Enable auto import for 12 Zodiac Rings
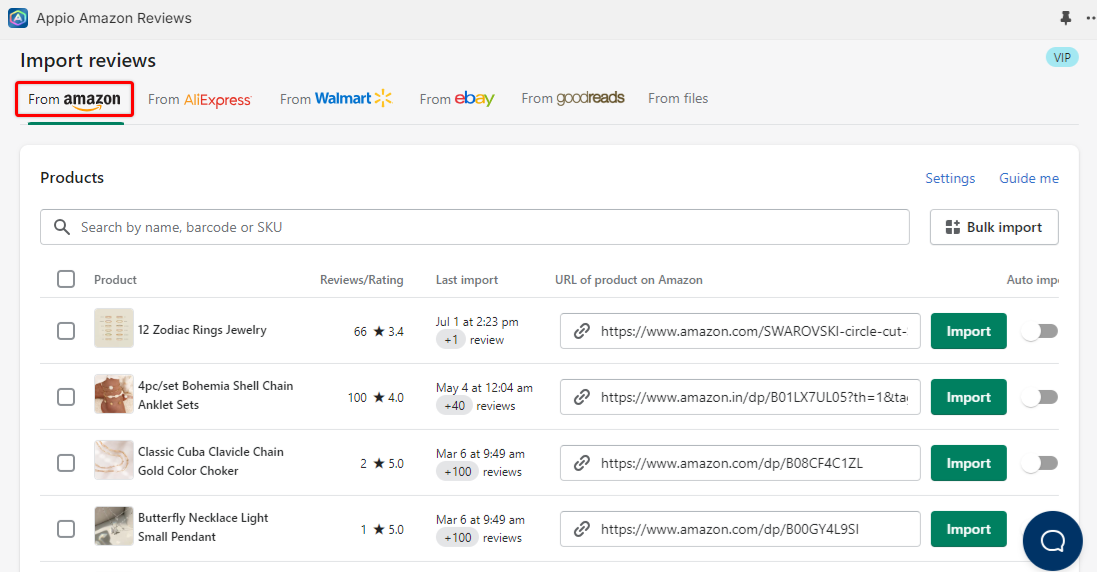Image resolution: width=1097 pixels, height=572 pixels. coord(1040,331)
